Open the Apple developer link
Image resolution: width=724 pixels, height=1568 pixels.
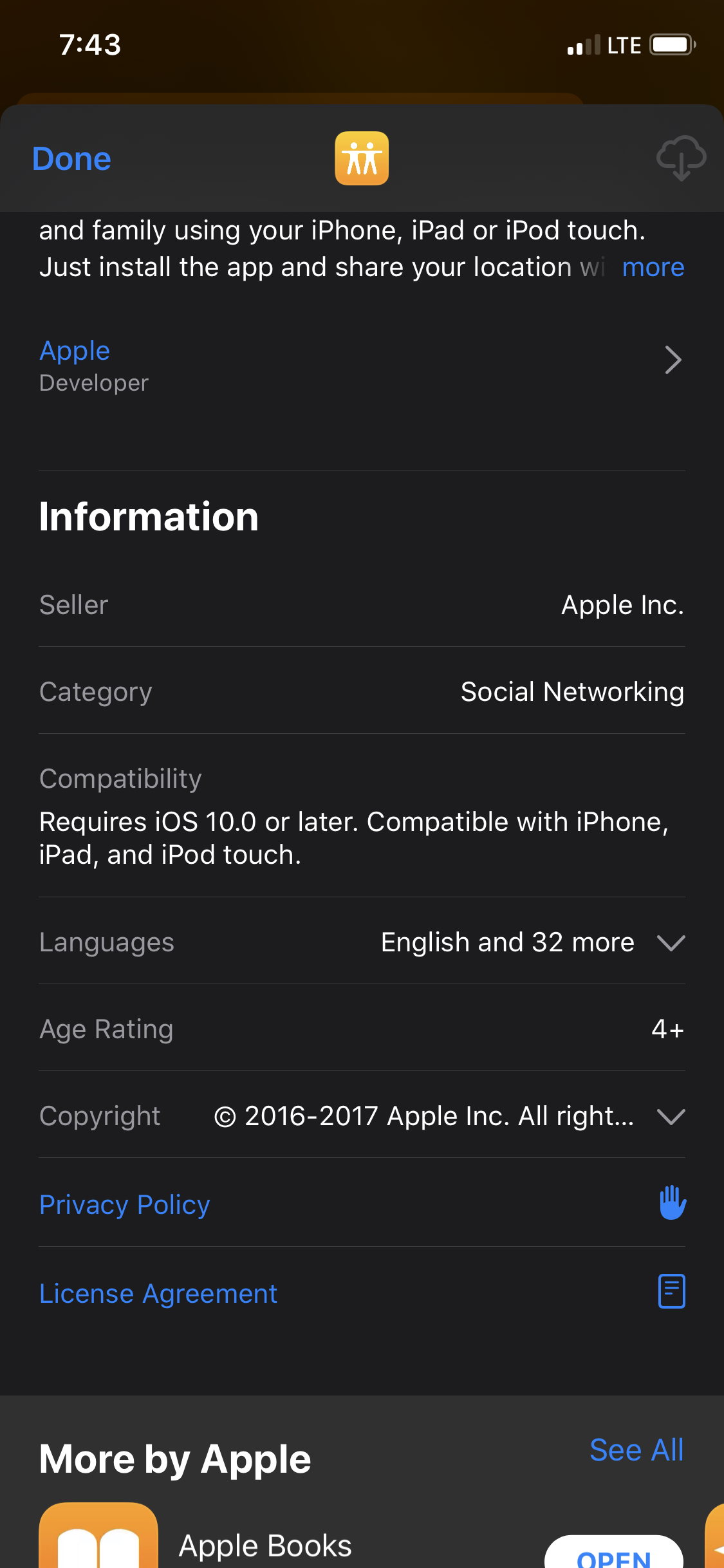75,351
